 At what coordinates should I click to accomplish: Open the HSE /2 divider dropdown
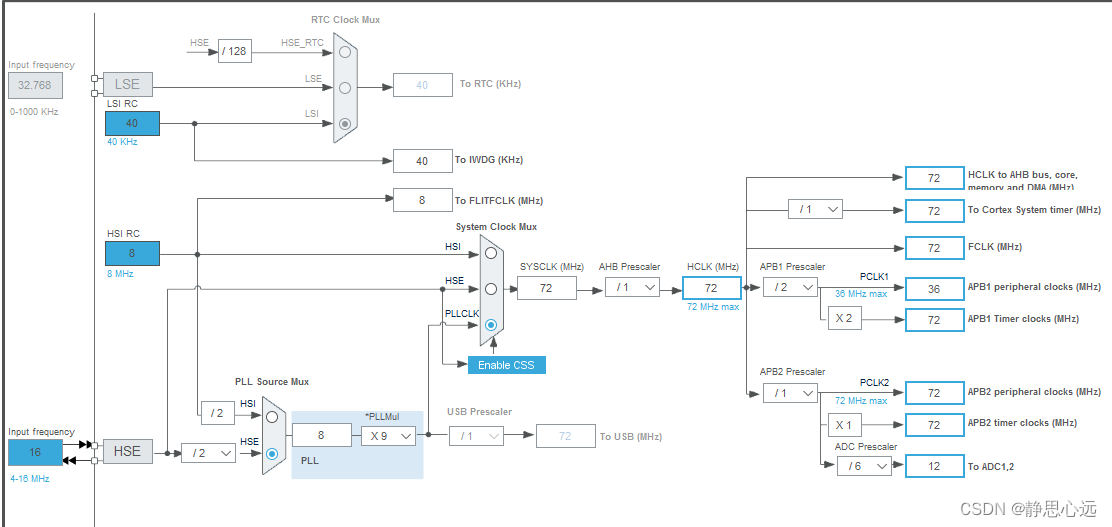(x=208, y=453)
